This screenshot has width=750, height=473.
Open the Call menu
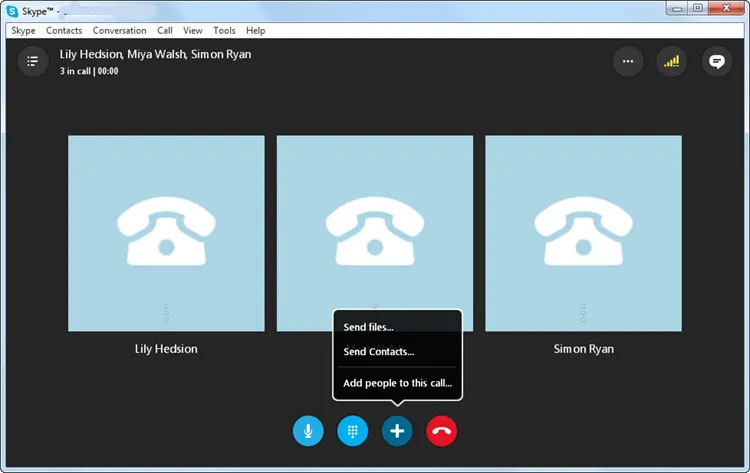click(165, 31)
